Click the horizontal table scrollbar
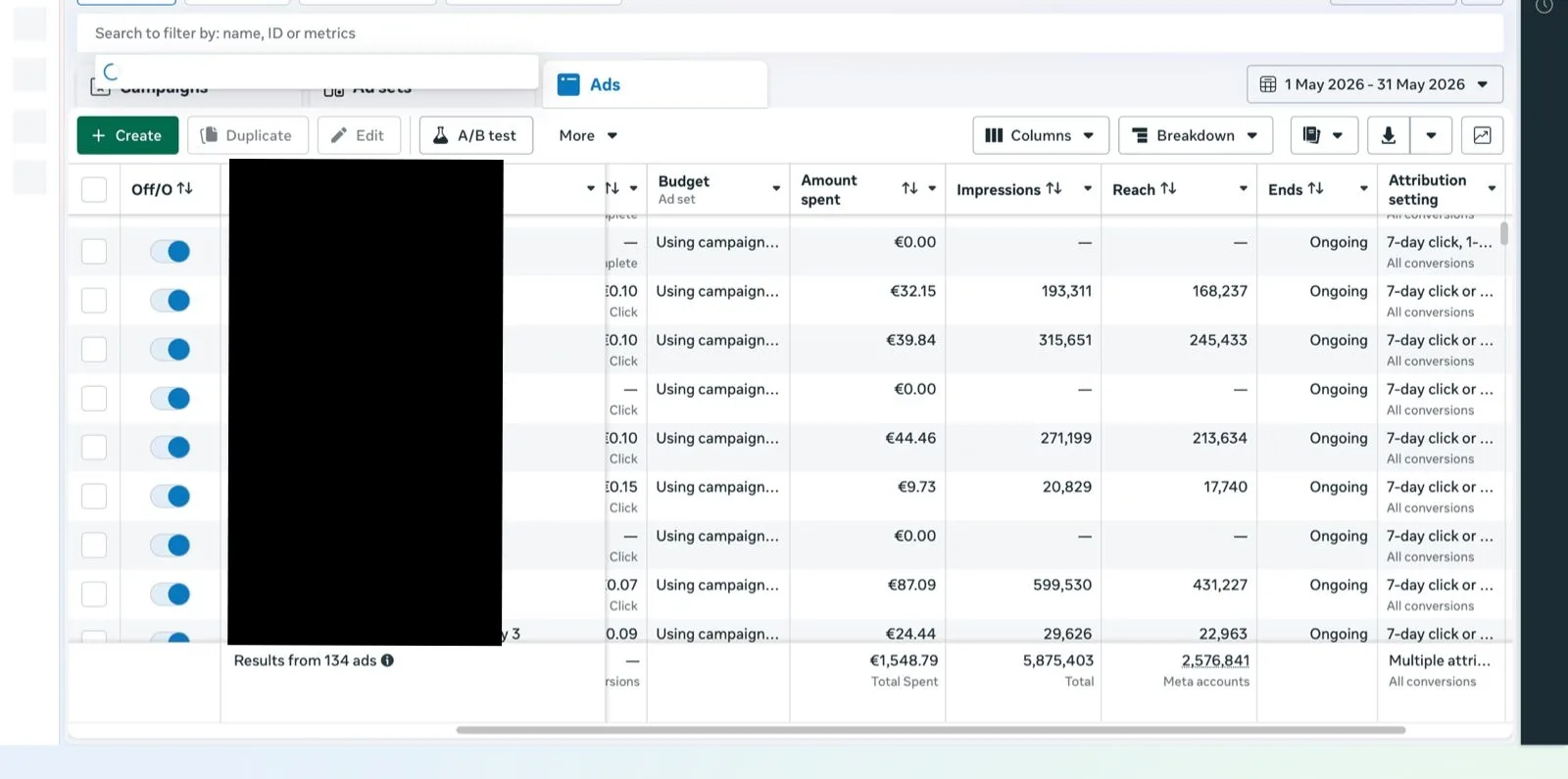1568x779 pixels. pyautogui.click(x=931, y=730)
